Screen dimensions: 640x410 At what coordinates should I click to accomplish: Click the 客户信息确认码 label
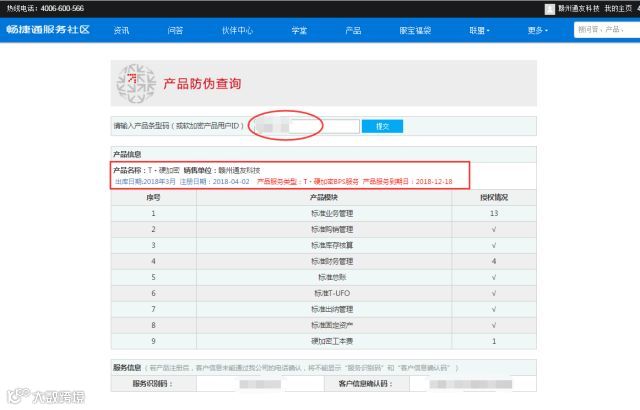click(x=366, y=383)
